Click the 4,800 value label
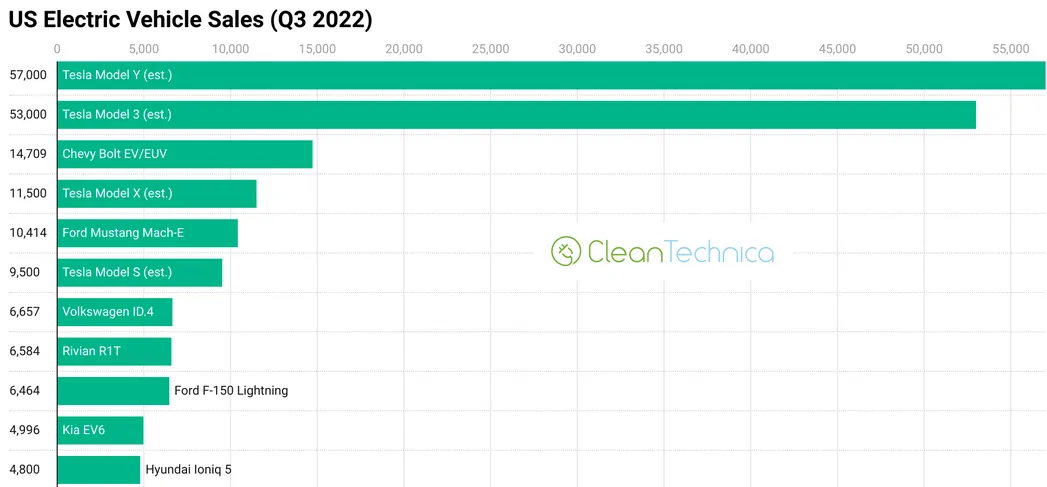This screenshot has width=1047, height=487. click(25, 470)
